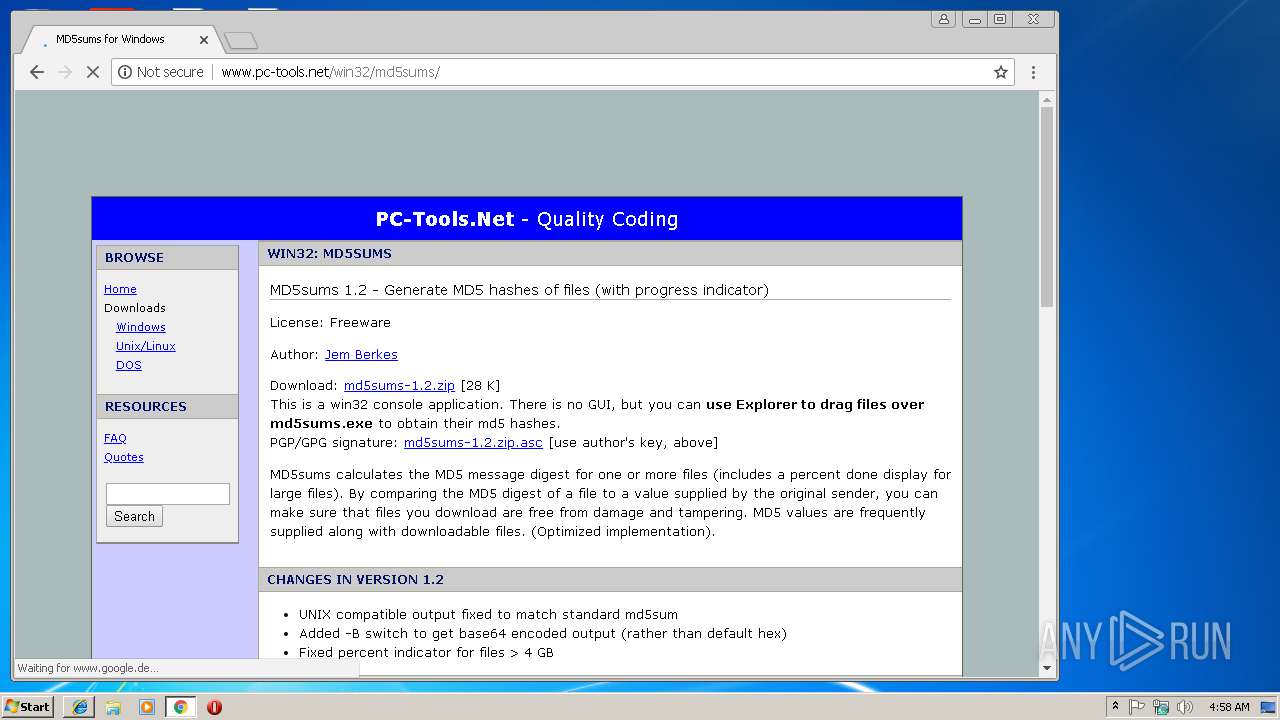Open the Home link in Browse panel

120,289
